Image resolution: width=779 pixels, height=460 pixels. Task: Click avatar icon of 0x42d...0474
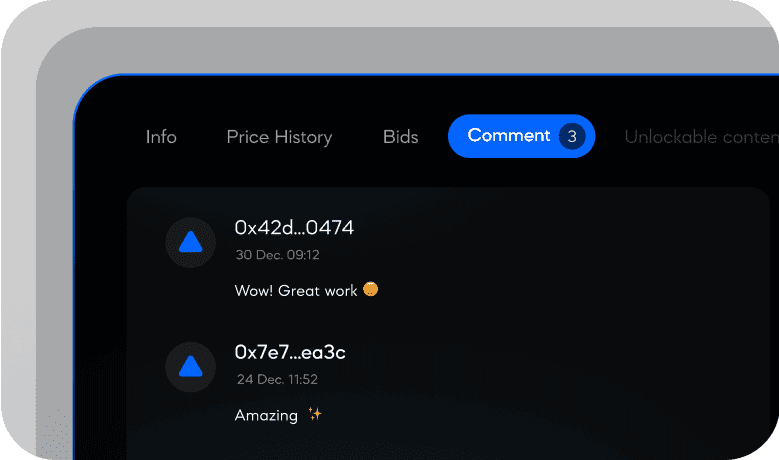coord(190,242)
